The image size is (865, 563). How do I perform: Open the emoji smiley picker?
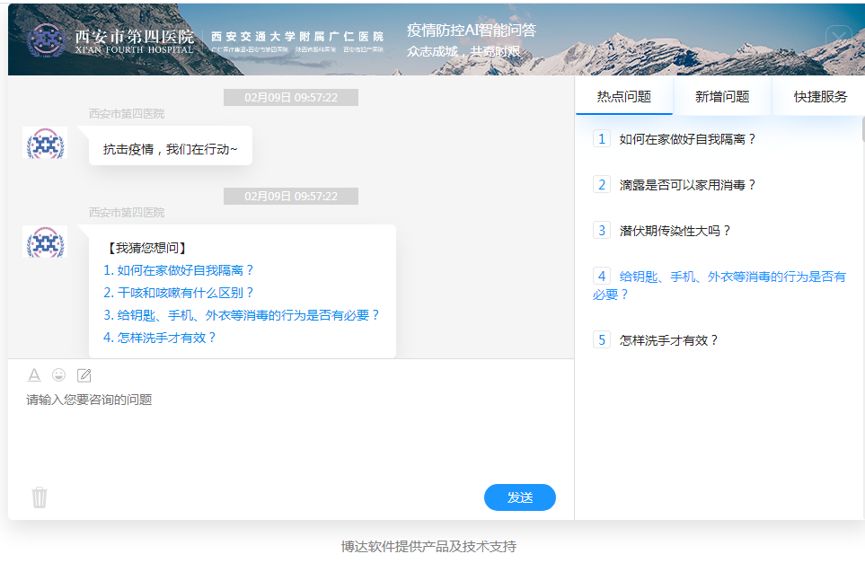point(58,375)
